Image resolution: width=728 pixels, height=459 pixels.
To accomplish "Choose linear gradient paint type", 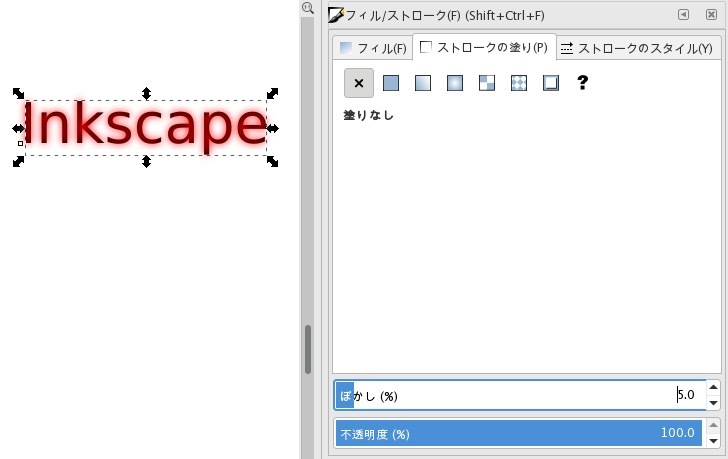I will click(422, 83).
